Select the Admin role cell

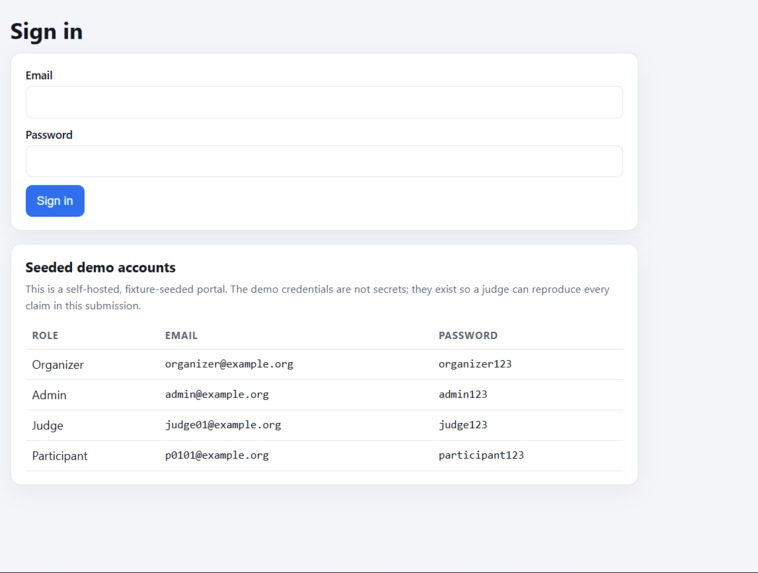pyautogui.click(x=49, y=395)
